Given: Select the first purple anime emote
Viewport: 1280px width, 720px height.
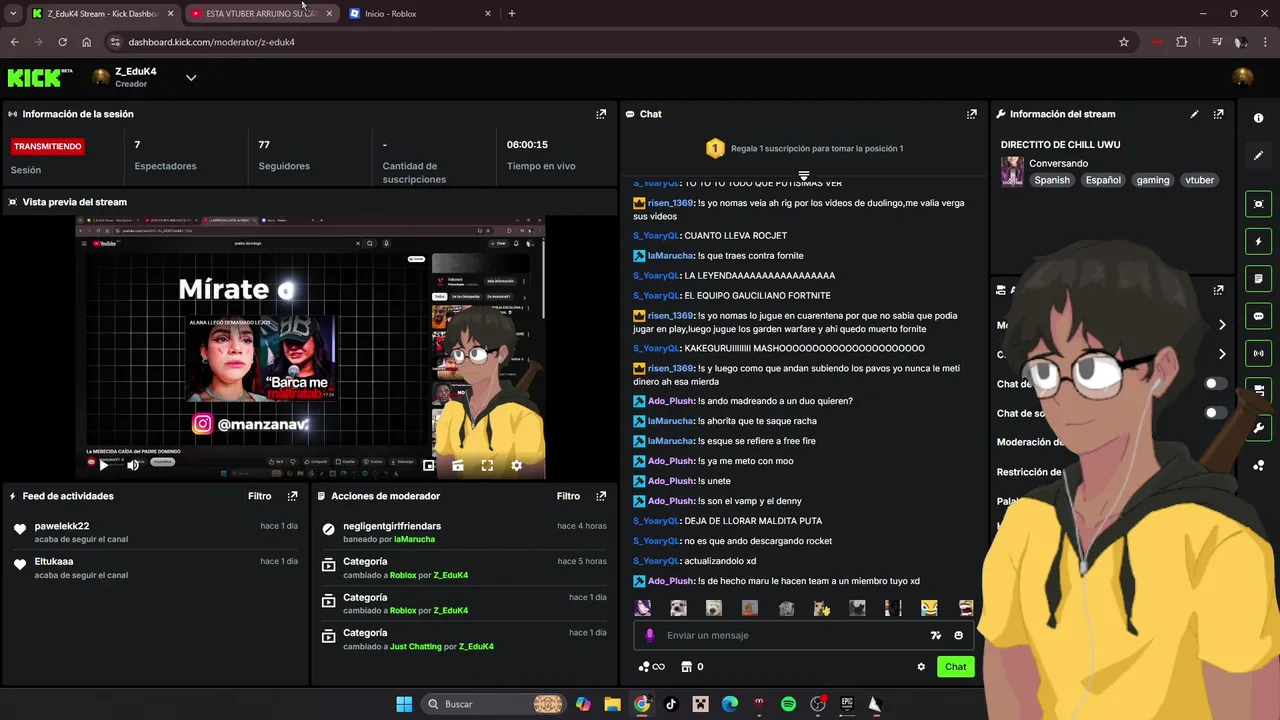Looking at the screenshot, I should [x=643, y=608].
